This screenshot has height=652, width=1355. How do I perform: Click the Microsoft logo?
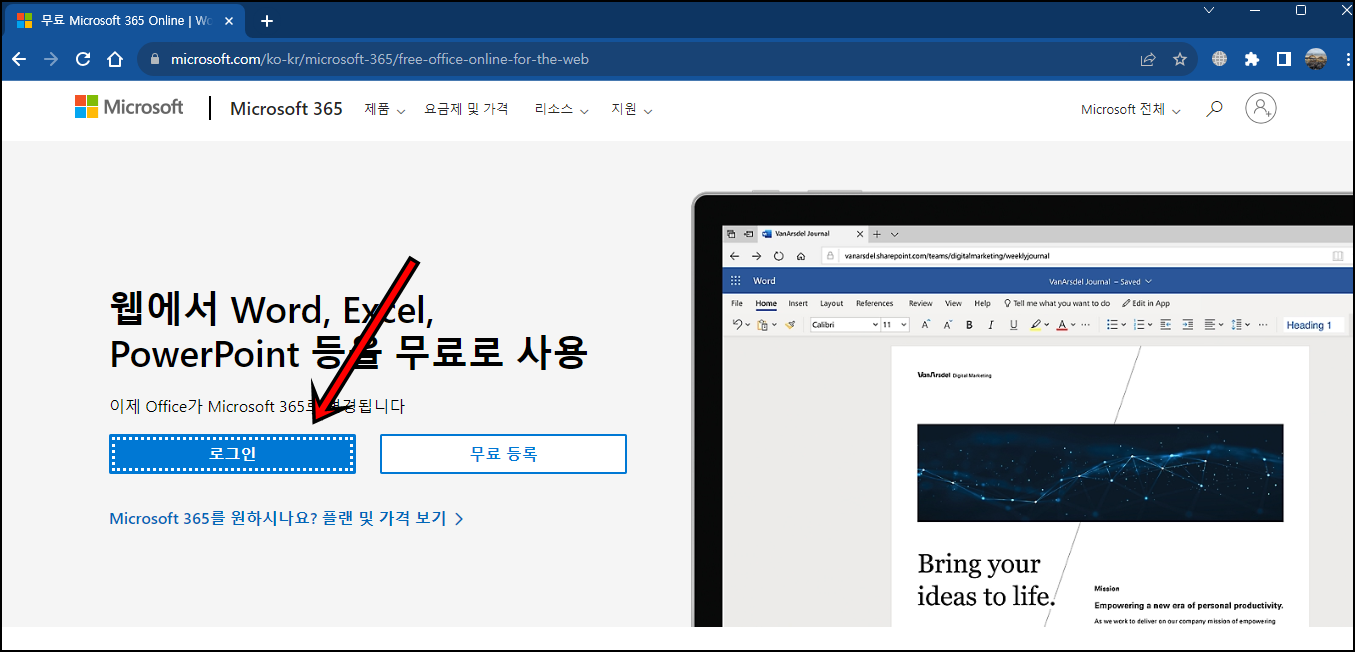tap(129, 107)
